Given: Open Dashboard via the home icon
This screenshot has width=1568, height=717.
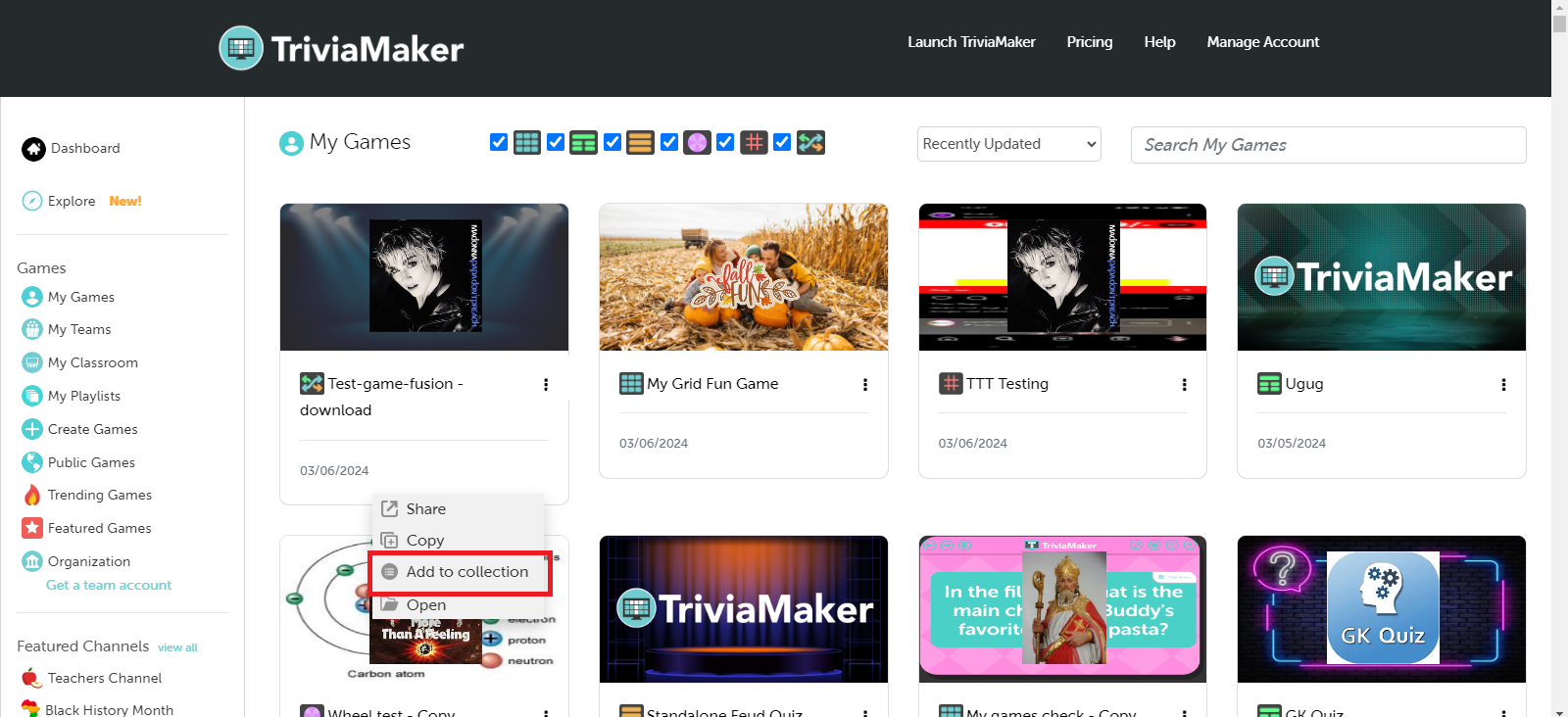Looking at the screenshot, I should 33,149.
